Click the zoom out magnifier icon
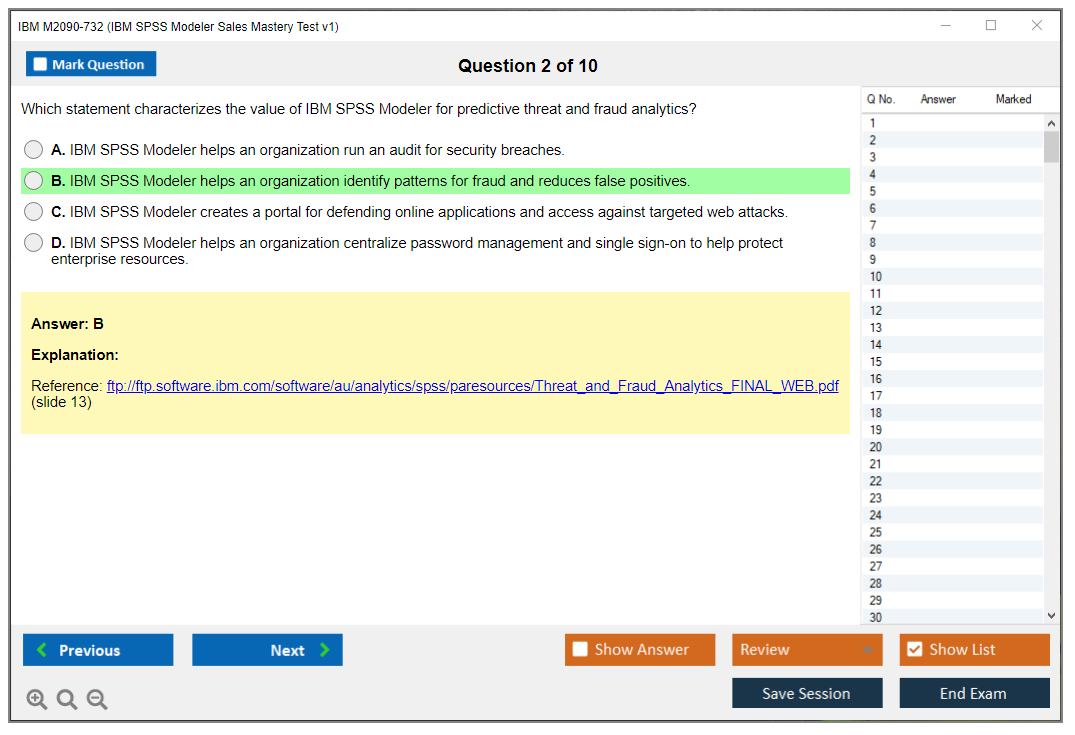Image resolution: width=1075 pixels, height=735 pixels. pyautogui.click(x=97, y=700)
